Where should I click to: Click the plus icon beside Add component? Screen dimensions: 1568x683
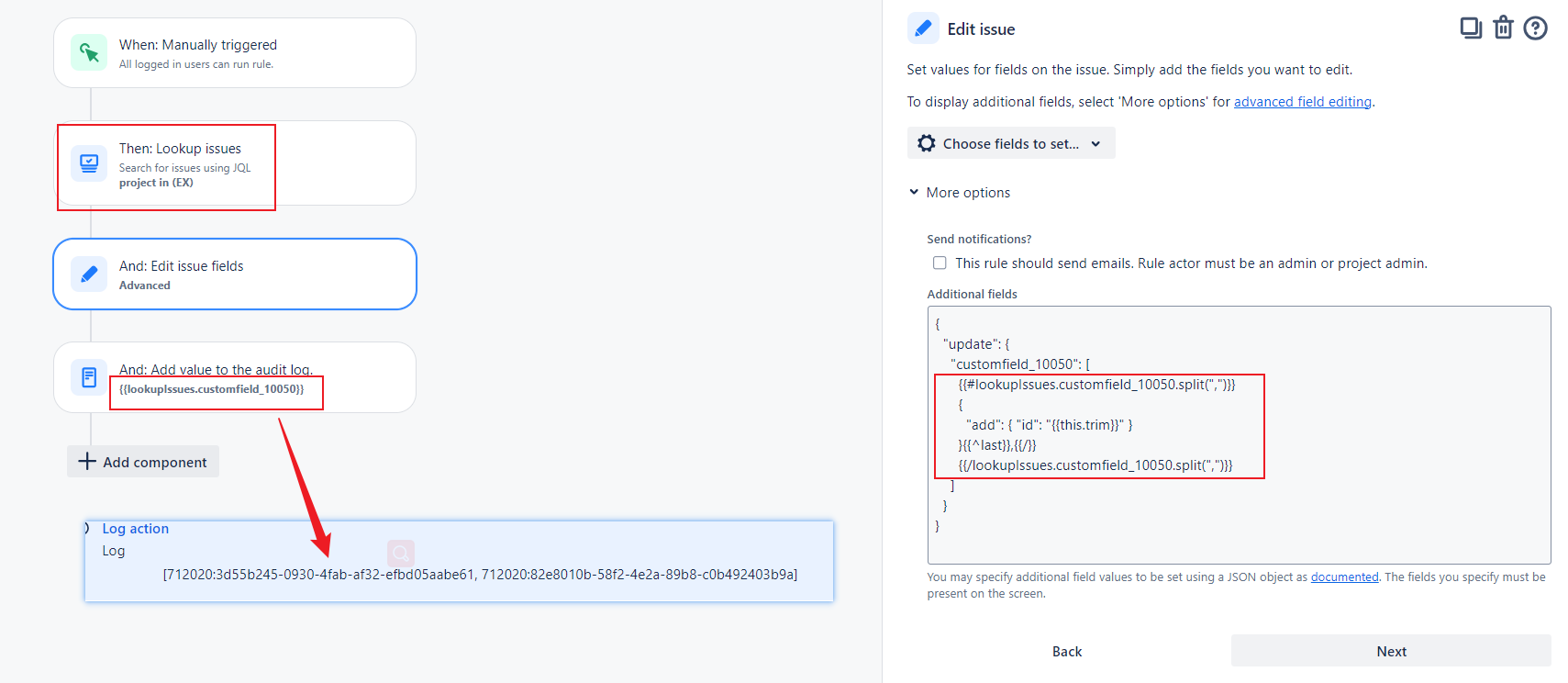87,461
